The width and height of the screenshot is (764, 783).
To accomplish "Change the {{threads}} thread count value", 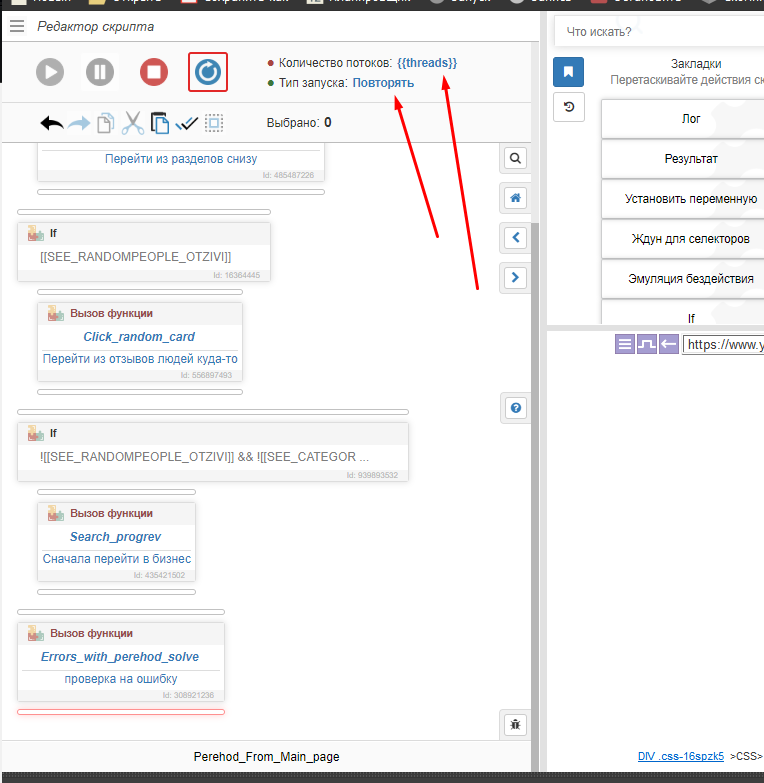I will coord(427,63).
